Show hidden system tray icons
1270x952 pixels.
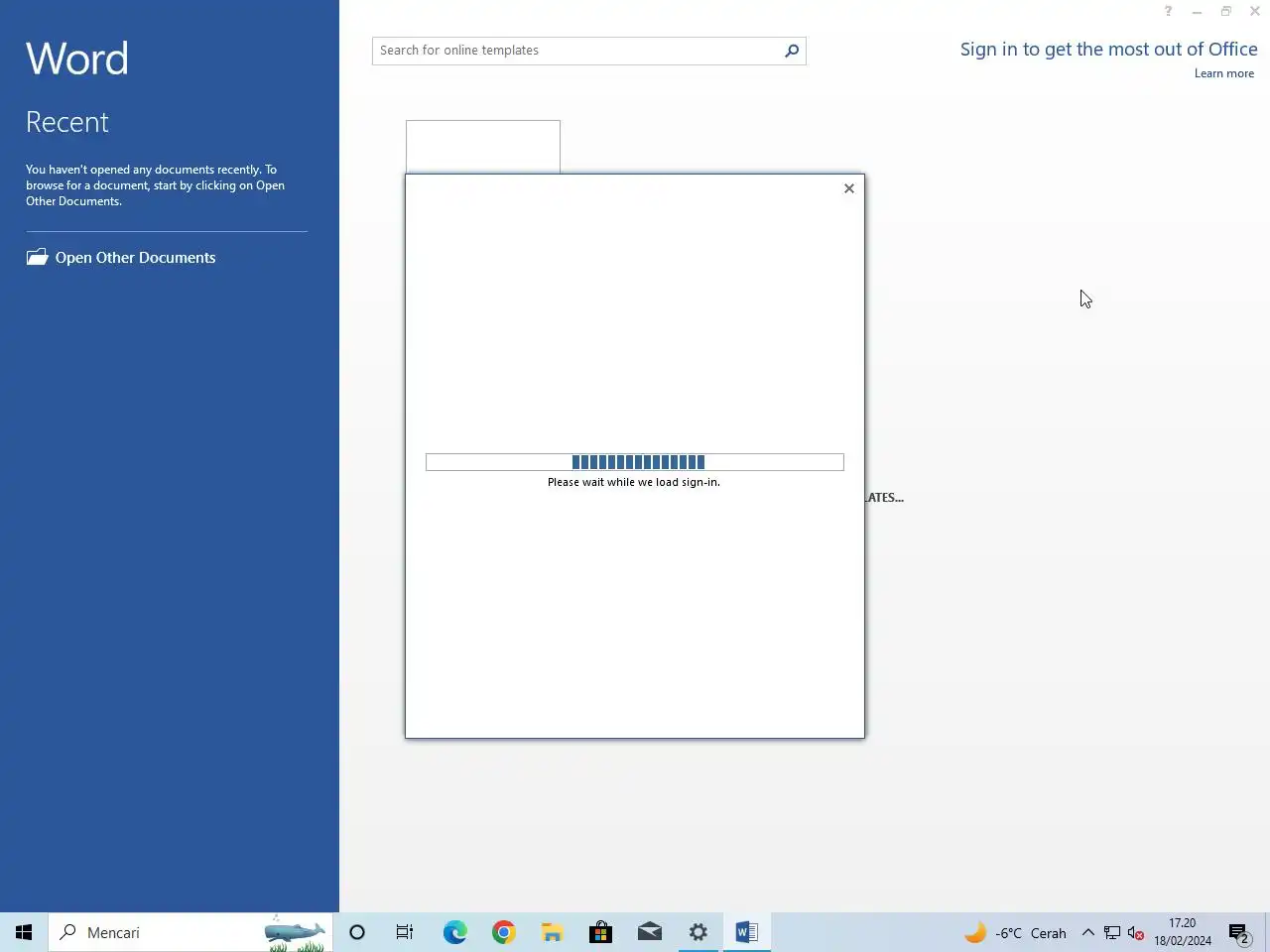(x=1087, y=932)
